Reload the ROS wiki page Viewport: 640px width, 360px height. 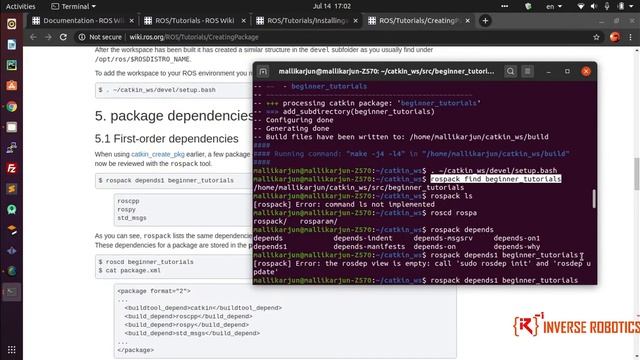pyautogui.click(x=63, y=37)
